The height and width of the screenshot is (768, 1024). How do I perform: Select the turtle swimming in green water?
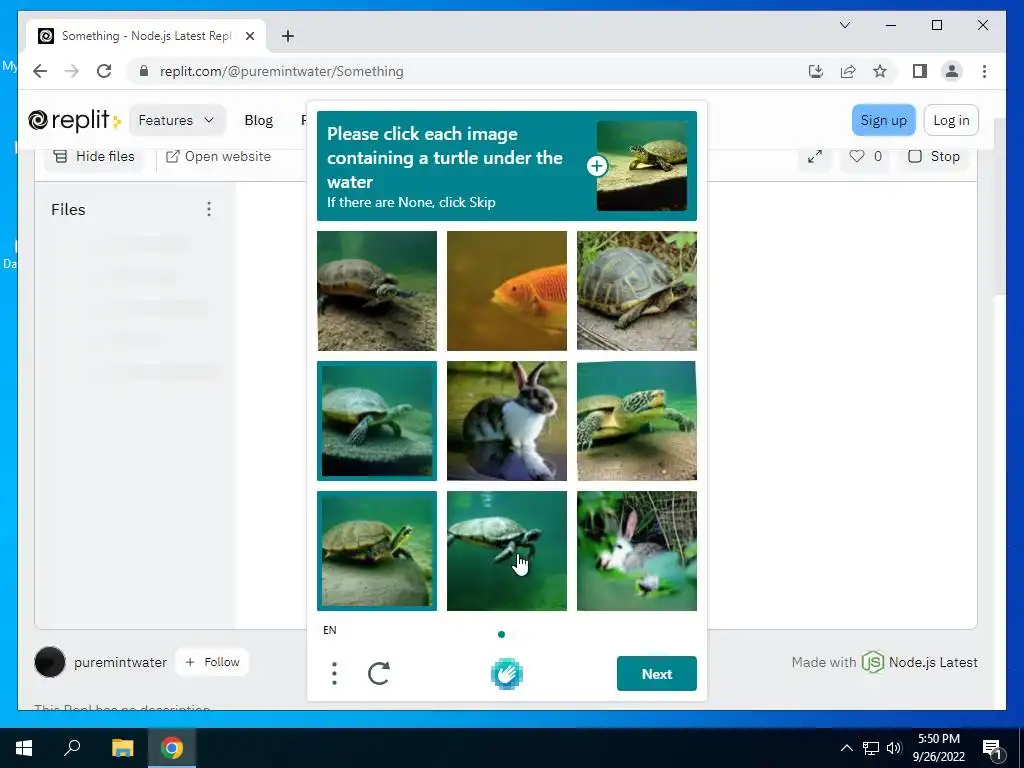pos(507,551)
